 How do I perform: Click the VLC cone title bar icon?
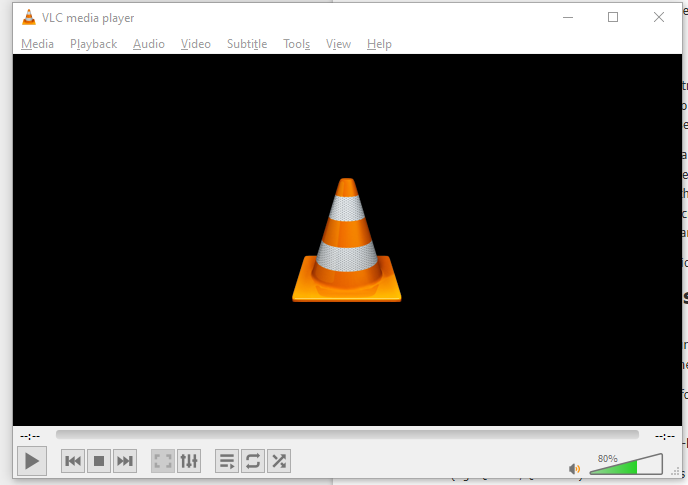pyautogui.click(x=29, y=18)
